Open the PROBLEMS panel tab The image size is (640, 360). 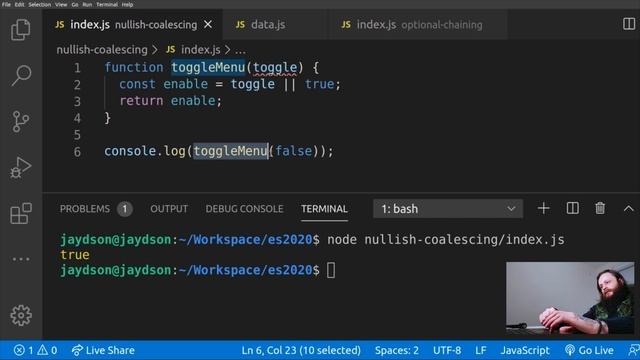tap(85, 209)
